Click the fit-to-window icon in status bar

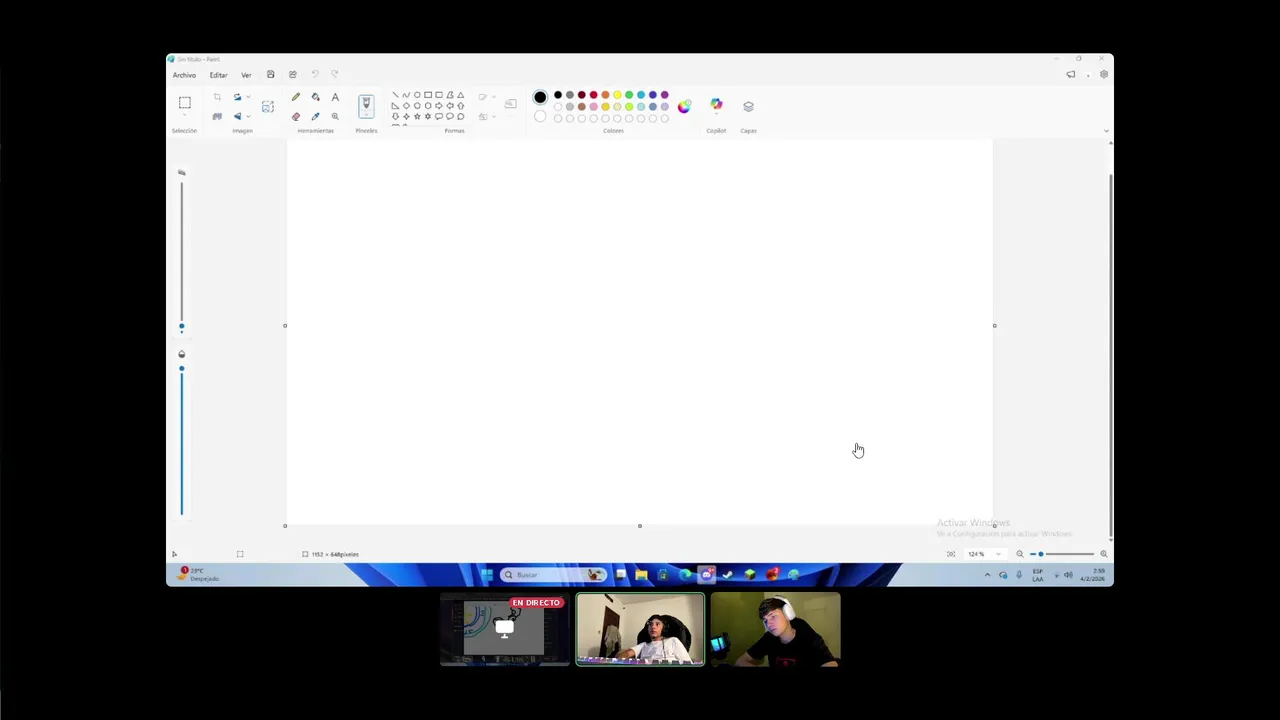(x=951, y=554)
